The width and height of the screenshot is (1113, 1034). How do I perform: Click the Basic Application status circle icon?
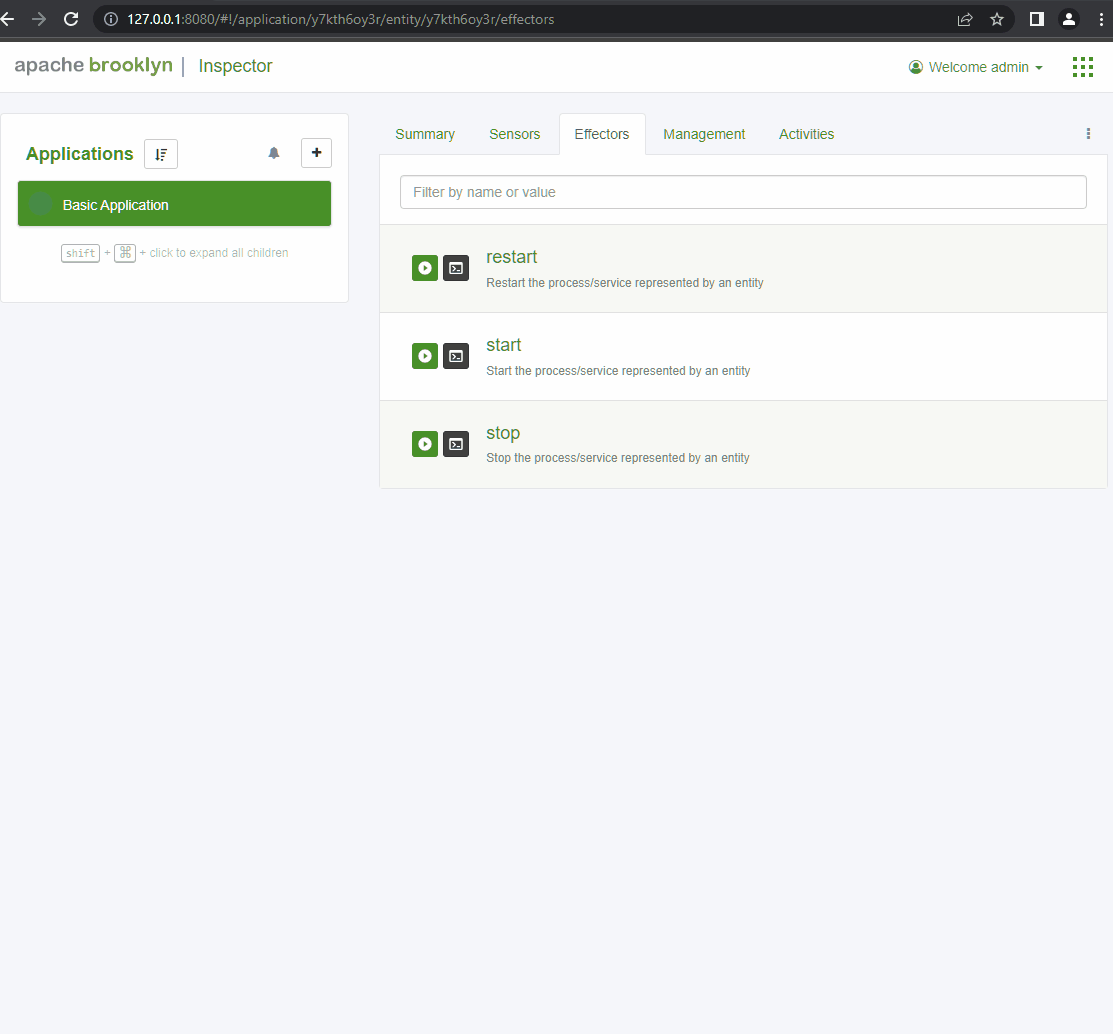click(x=40, y=204)
